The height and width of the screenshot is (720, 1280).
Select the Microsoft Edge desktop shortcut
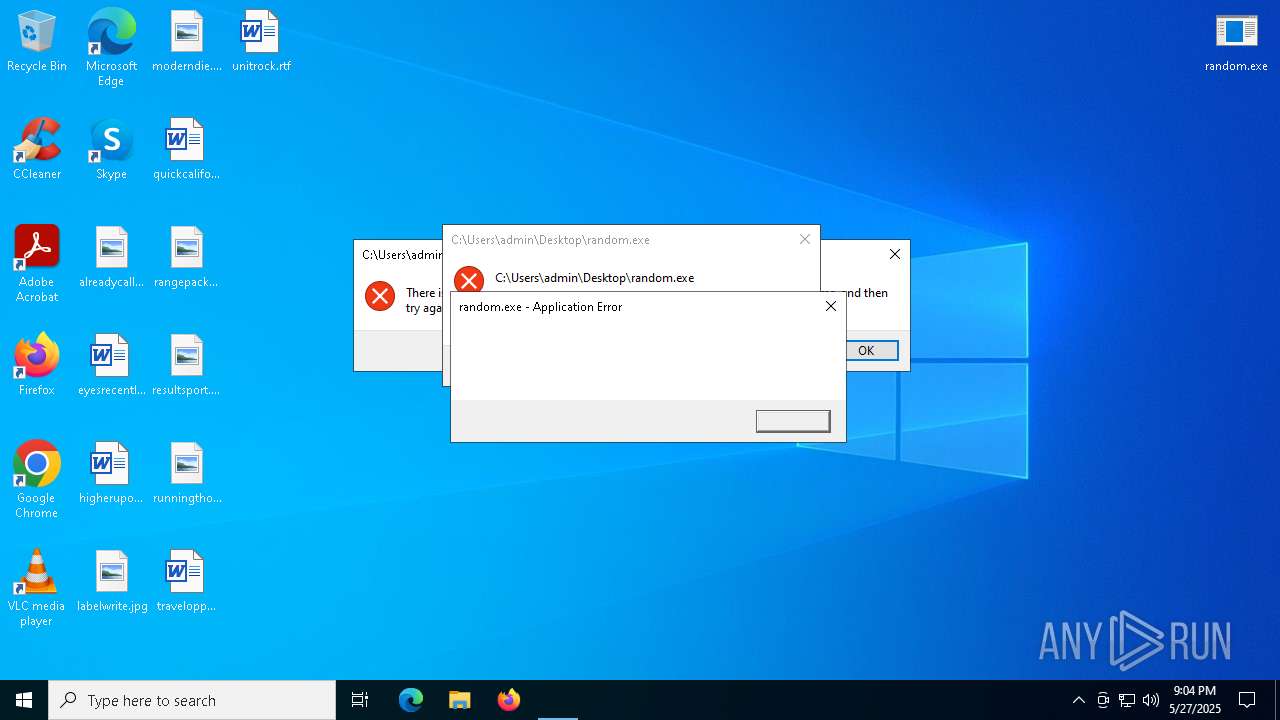pyautogui.click(x=111, y=48)
